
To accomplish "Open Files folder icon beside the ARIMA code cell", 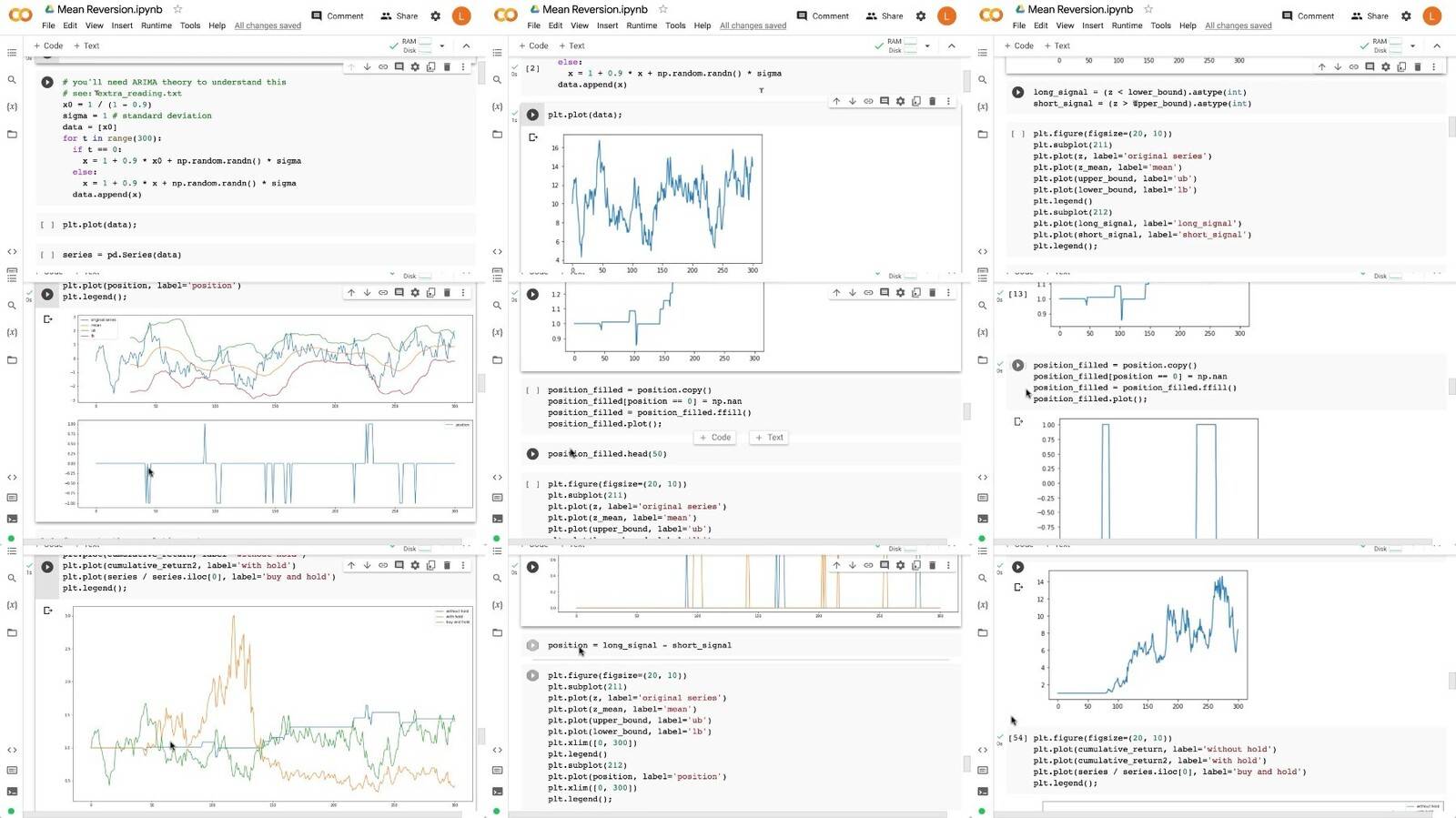I will click(x=12, y=134).
